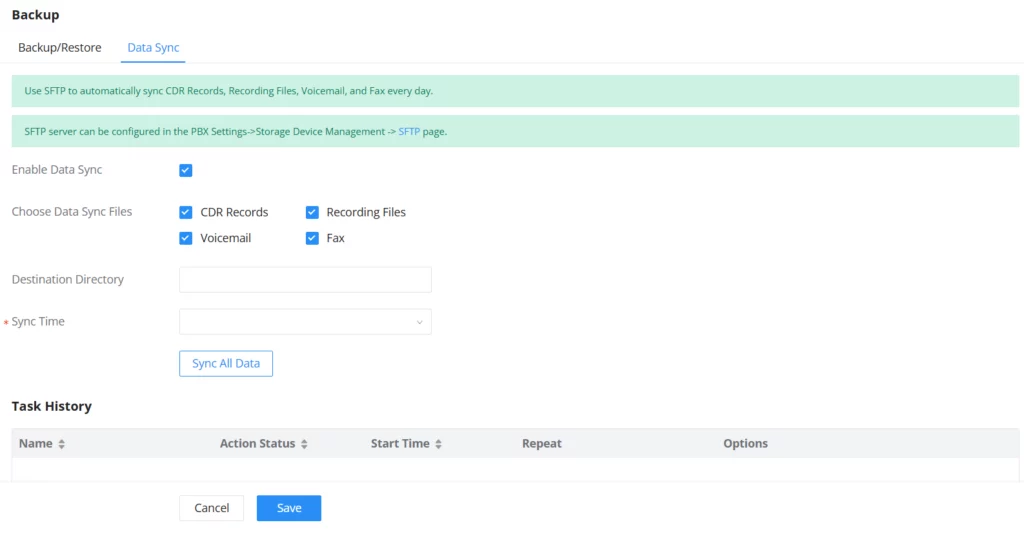Click the Repeat column header
Image resolution: width=1024 pixels, height=547 pixels.
pos(541,443)
